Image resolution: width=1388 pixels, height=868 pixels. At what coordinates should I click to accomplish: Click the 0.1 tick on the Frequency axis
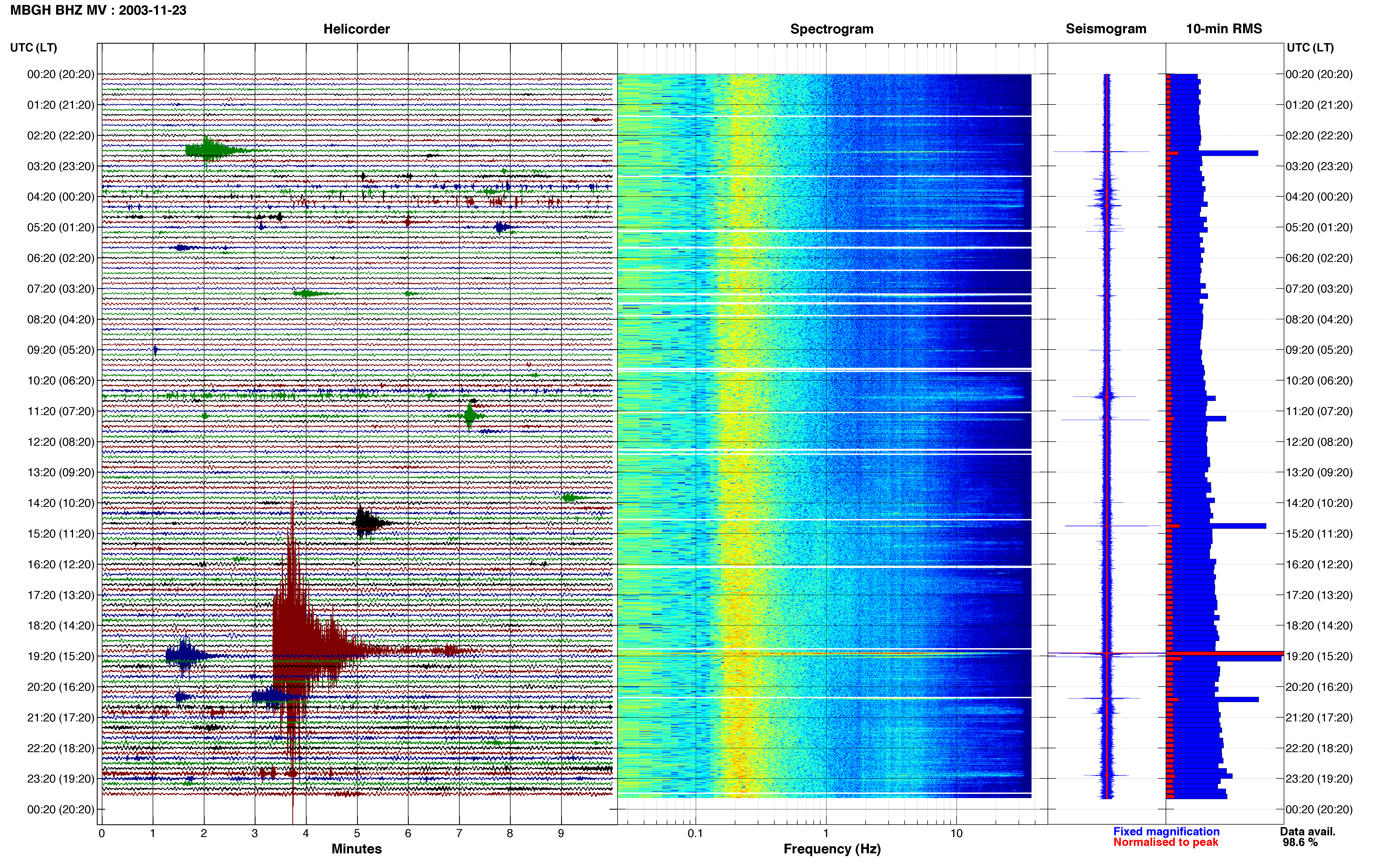click(695, 833)
